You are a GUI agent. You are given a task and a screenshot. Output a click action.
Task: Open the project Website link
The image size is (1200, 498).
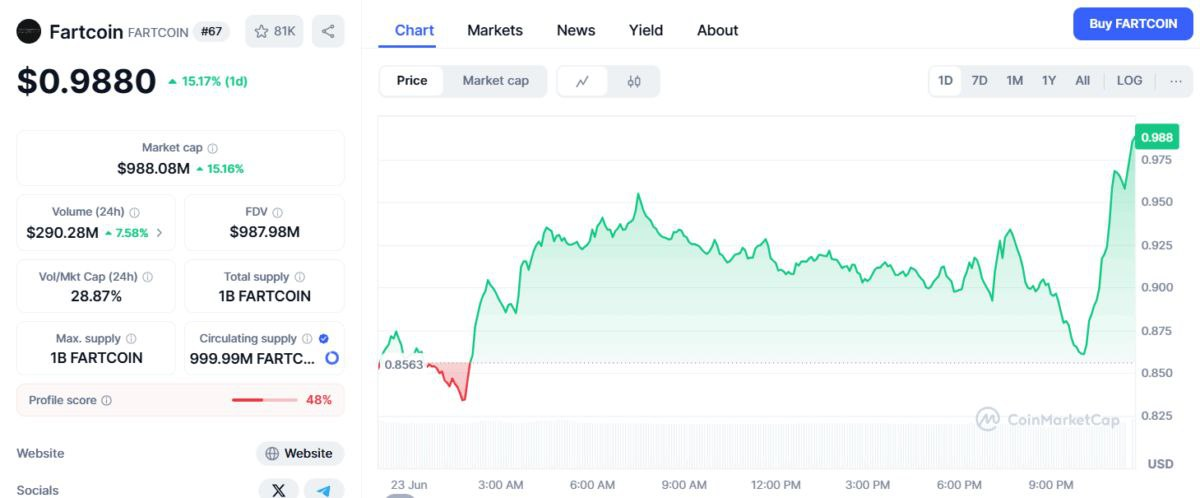click(299, 453)
